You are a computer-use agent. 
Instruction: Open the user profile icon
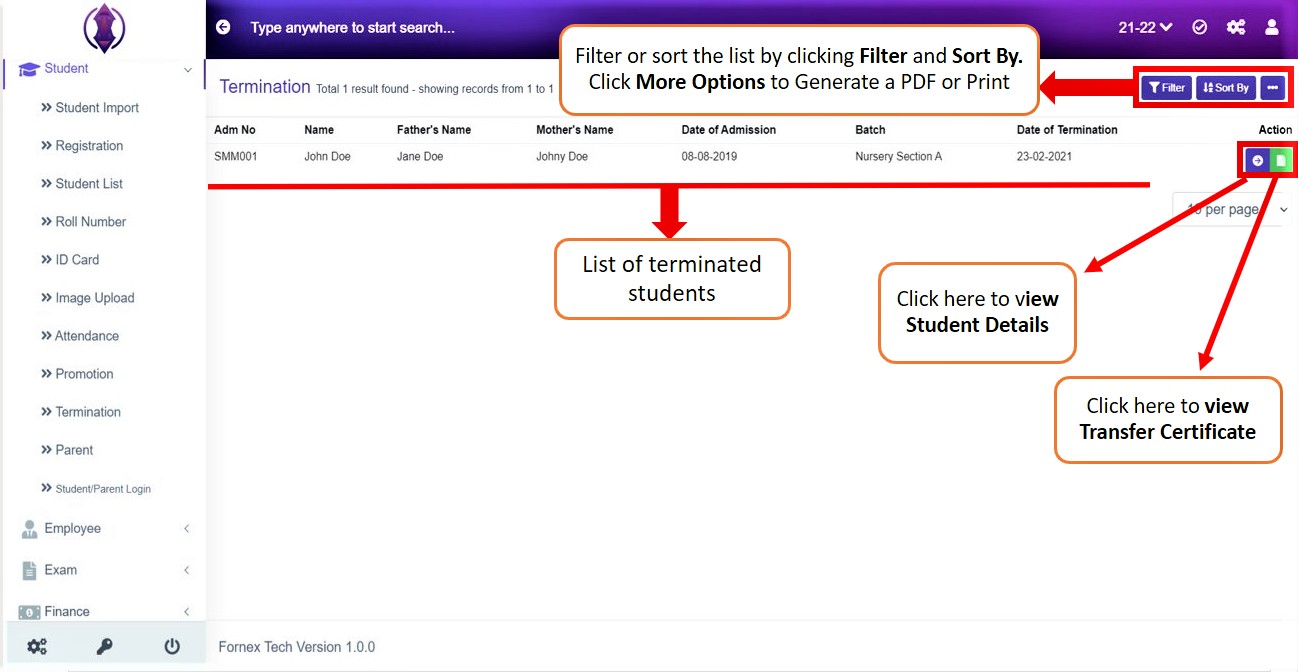point(1272,28)
